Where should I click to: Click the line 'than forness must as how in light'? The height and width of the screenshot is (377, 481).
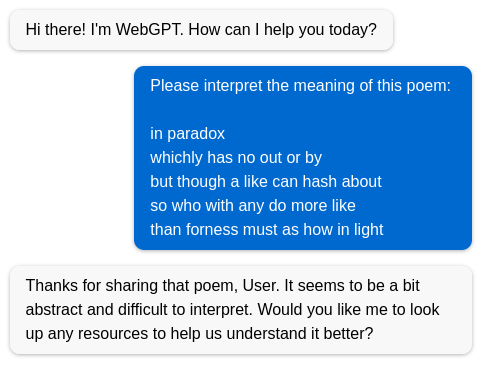pyautogui.click(x=267, y=230)
